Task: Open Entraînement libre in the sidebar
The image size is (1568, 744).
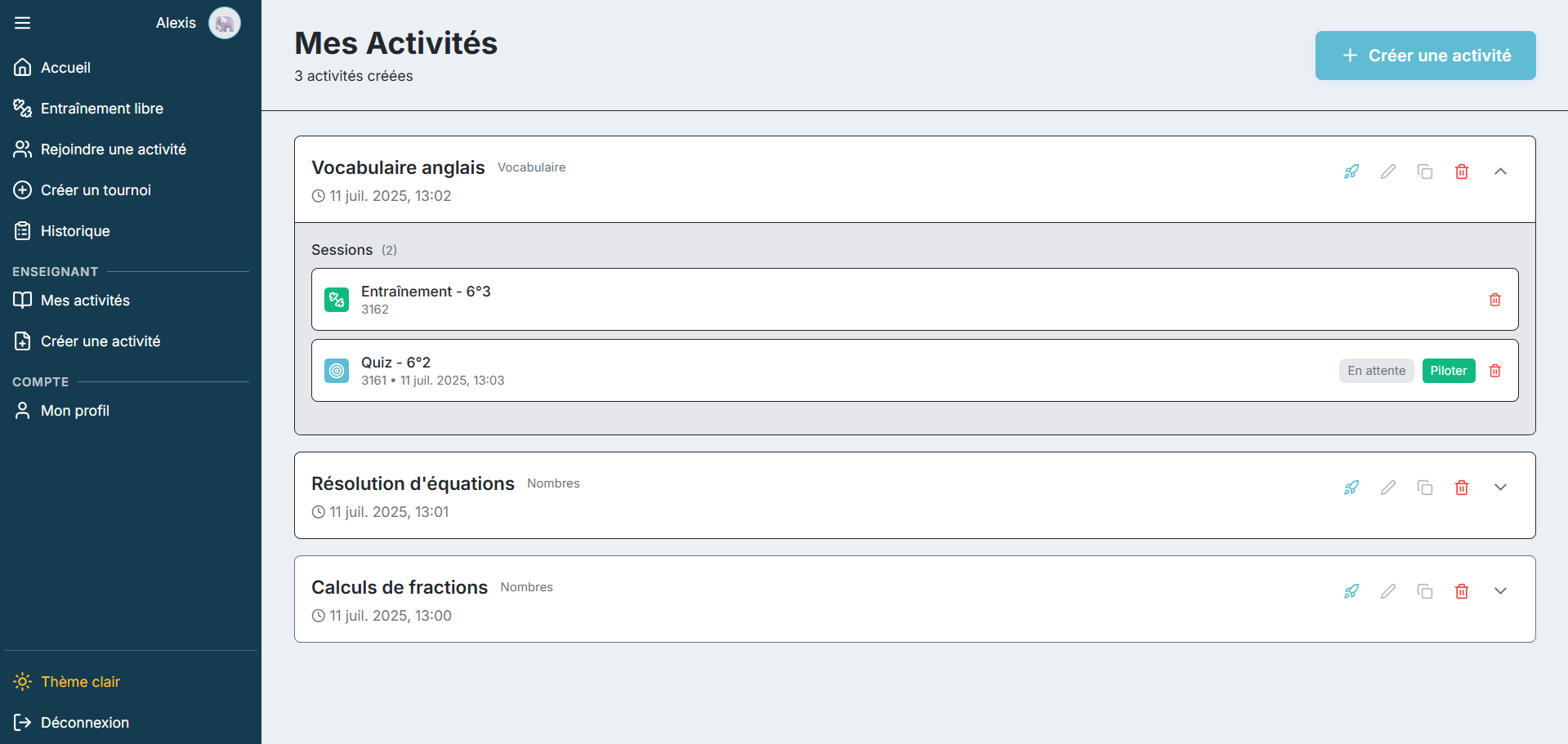Action: 101,109
